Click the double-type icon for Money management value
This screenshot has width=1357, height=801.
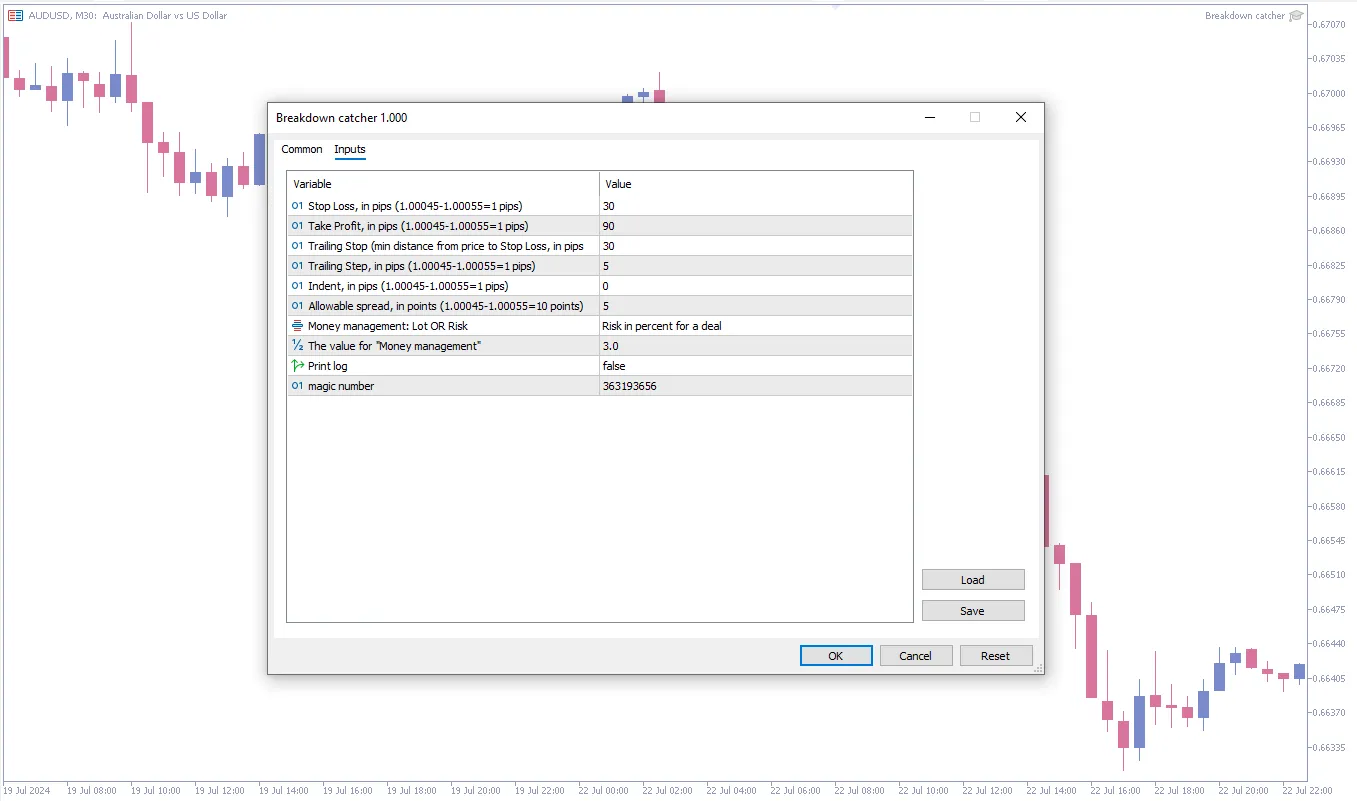click(x=297, y=346)
